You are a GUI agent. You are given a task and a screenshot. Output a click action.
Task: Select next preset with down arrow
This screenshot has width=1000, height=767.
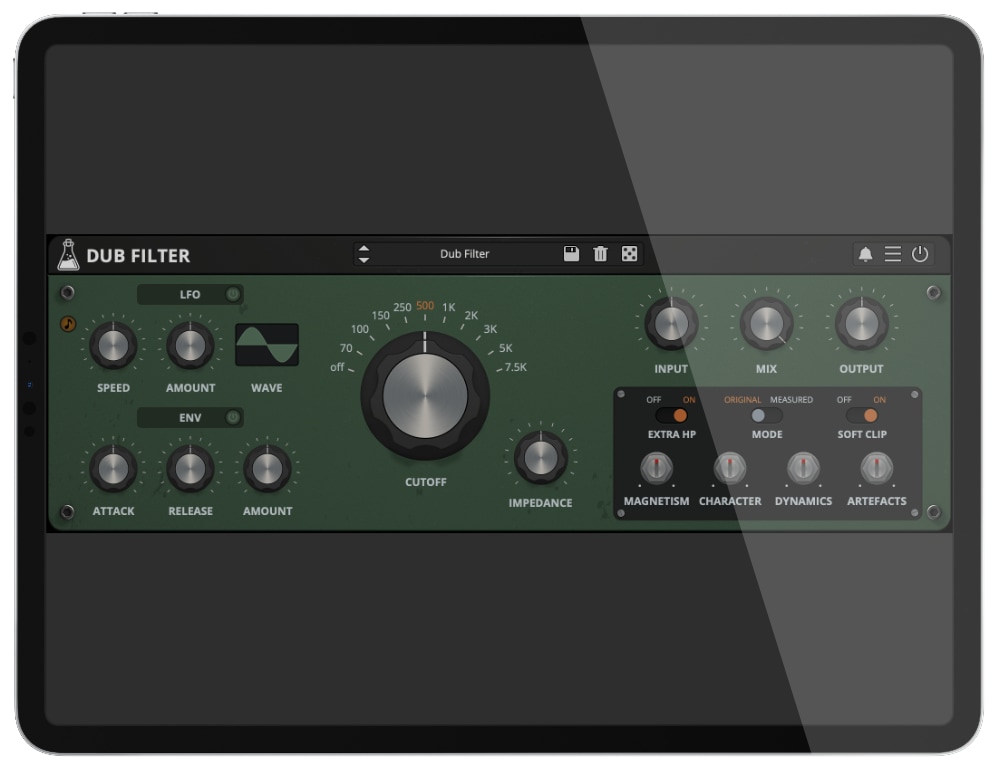click(x=364, y=259)
